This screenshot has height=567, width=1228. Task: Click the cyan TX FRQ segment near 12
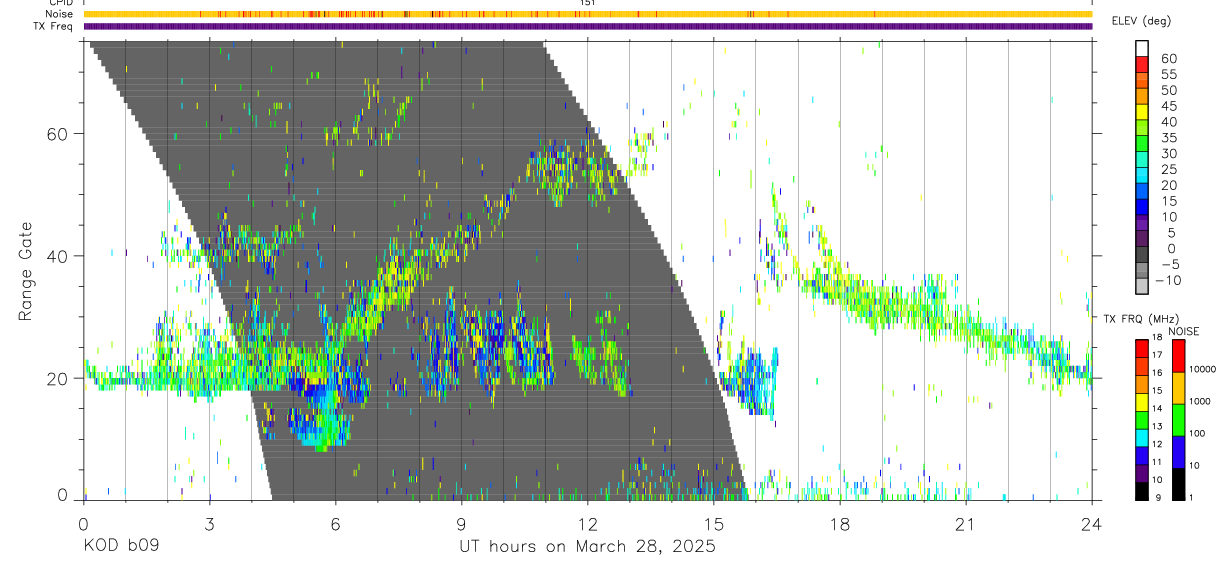[x=1142, y=436]
